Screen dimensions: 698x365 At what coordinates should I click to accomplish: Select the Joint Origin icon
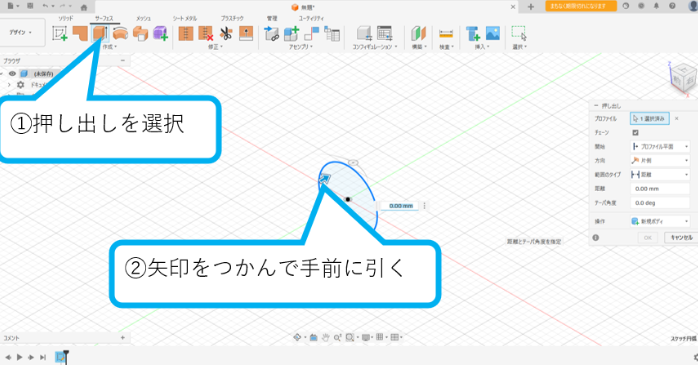click(312, 34)
